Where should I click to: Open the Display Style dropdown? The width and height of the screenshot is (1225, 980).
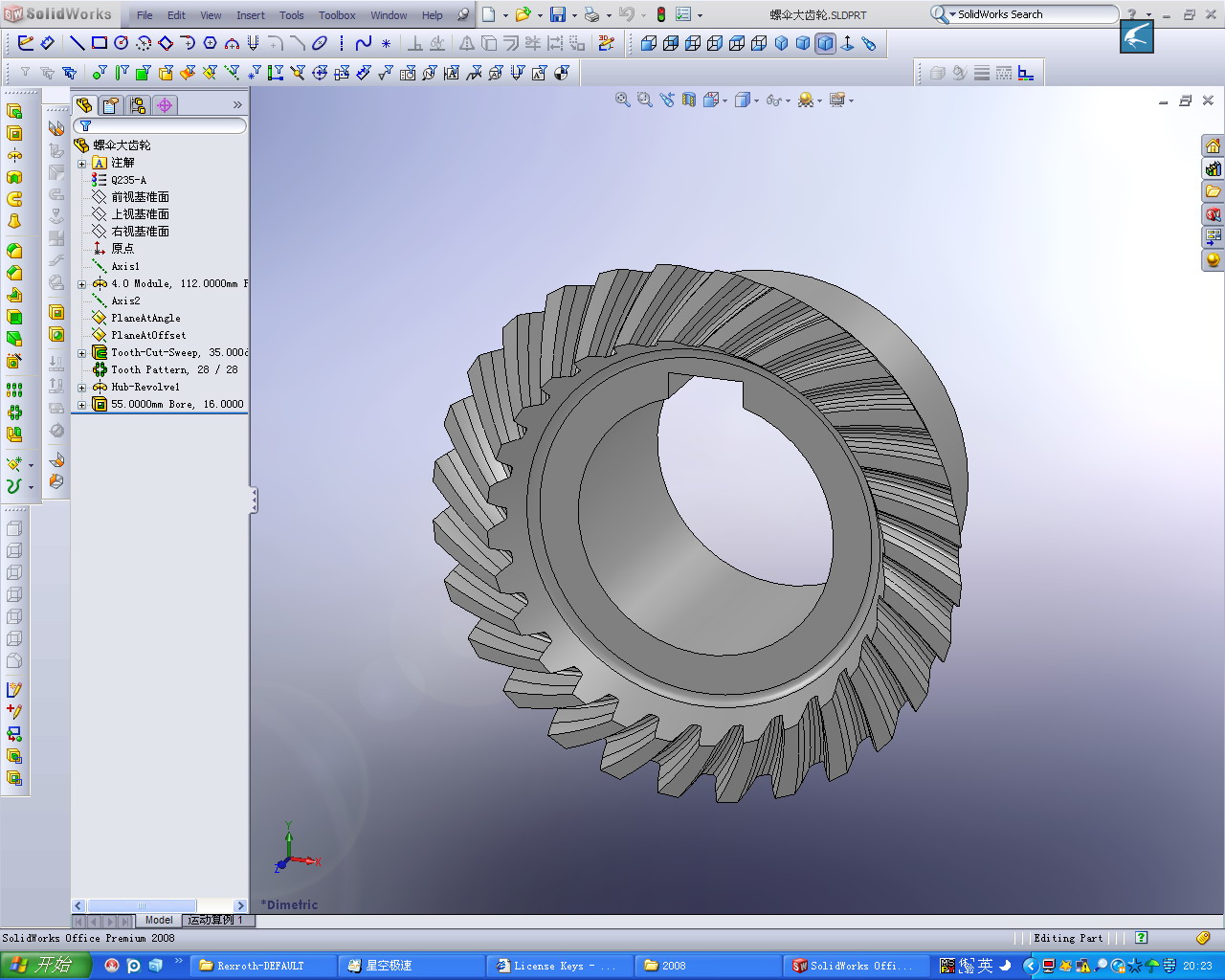click(756, 100)
